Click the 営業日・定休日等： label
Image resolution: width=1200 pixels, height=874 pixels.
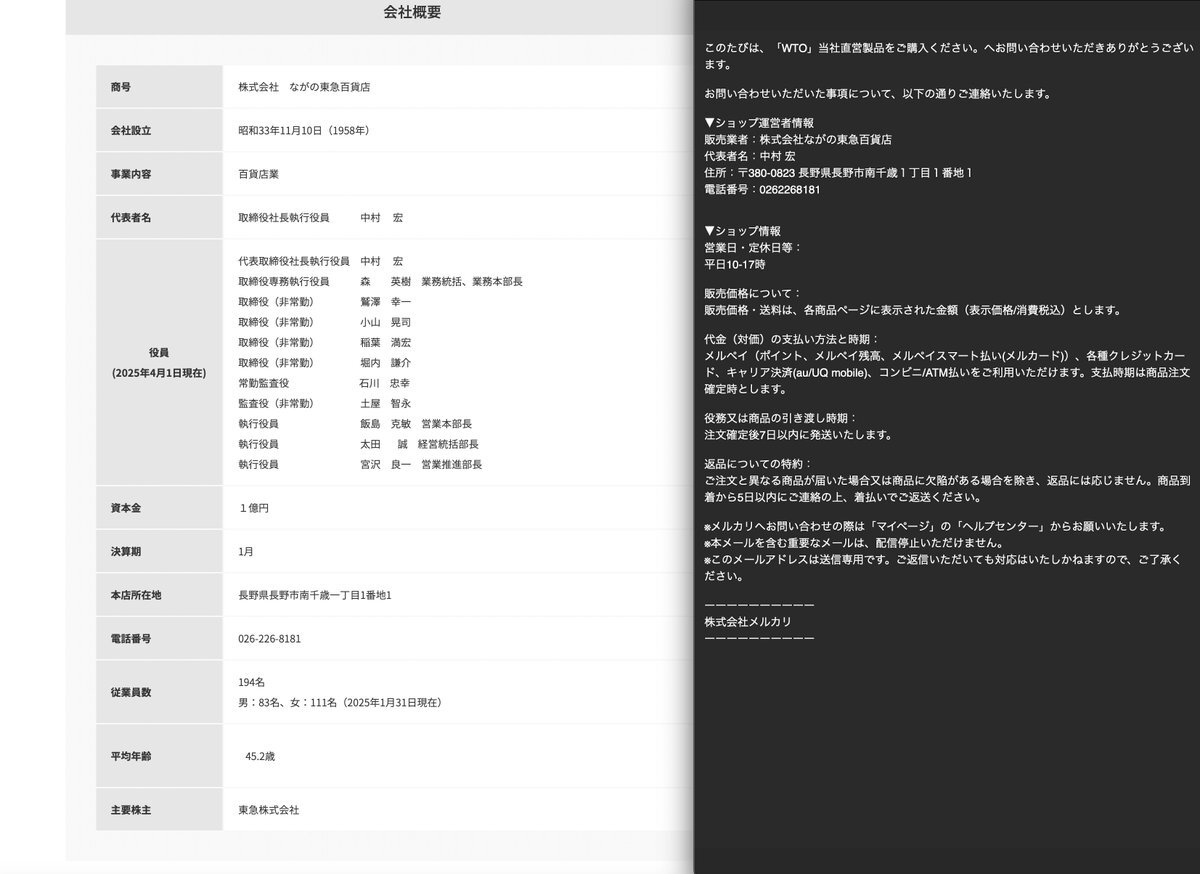[753, 247]
